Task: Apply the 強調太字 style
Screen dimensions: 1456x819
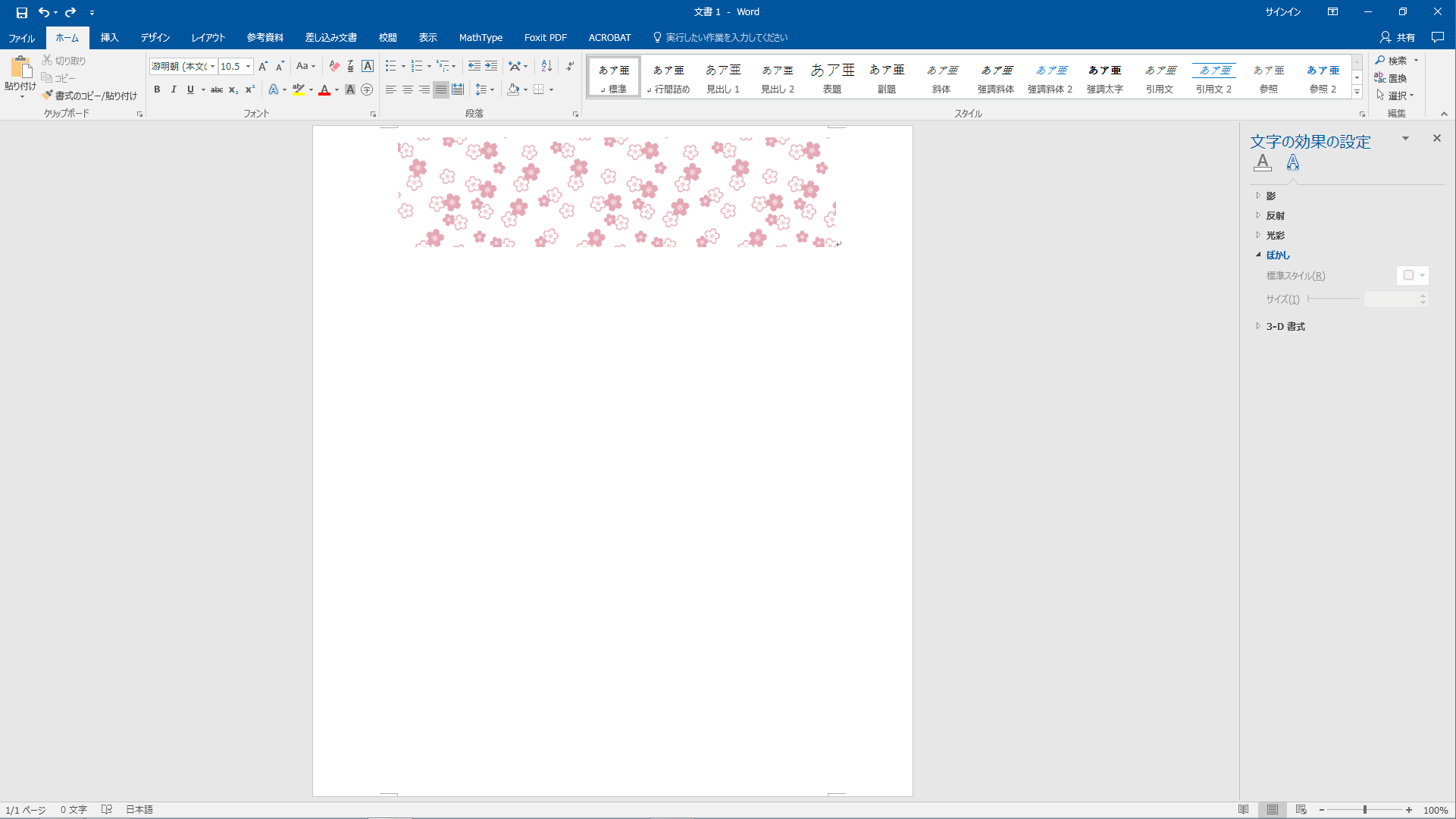Action: tap(1105, 77)
